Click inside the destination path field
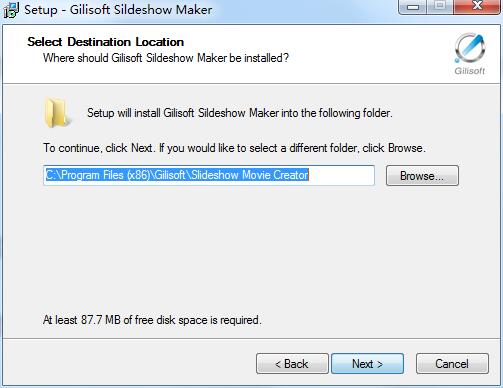This screenshot has height=388, width=503. pos(209,175)
